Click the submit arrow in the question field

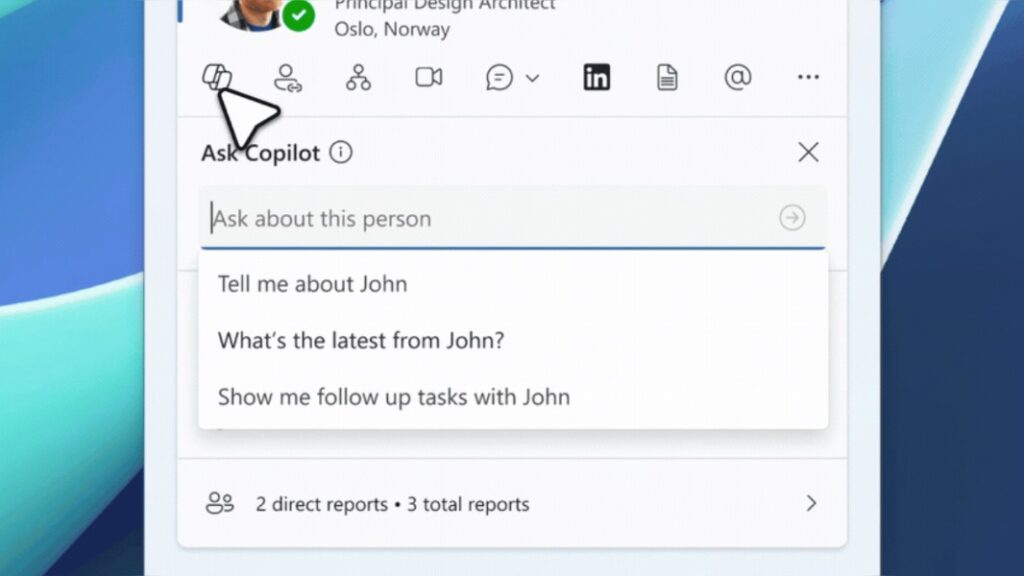[790, 217]
